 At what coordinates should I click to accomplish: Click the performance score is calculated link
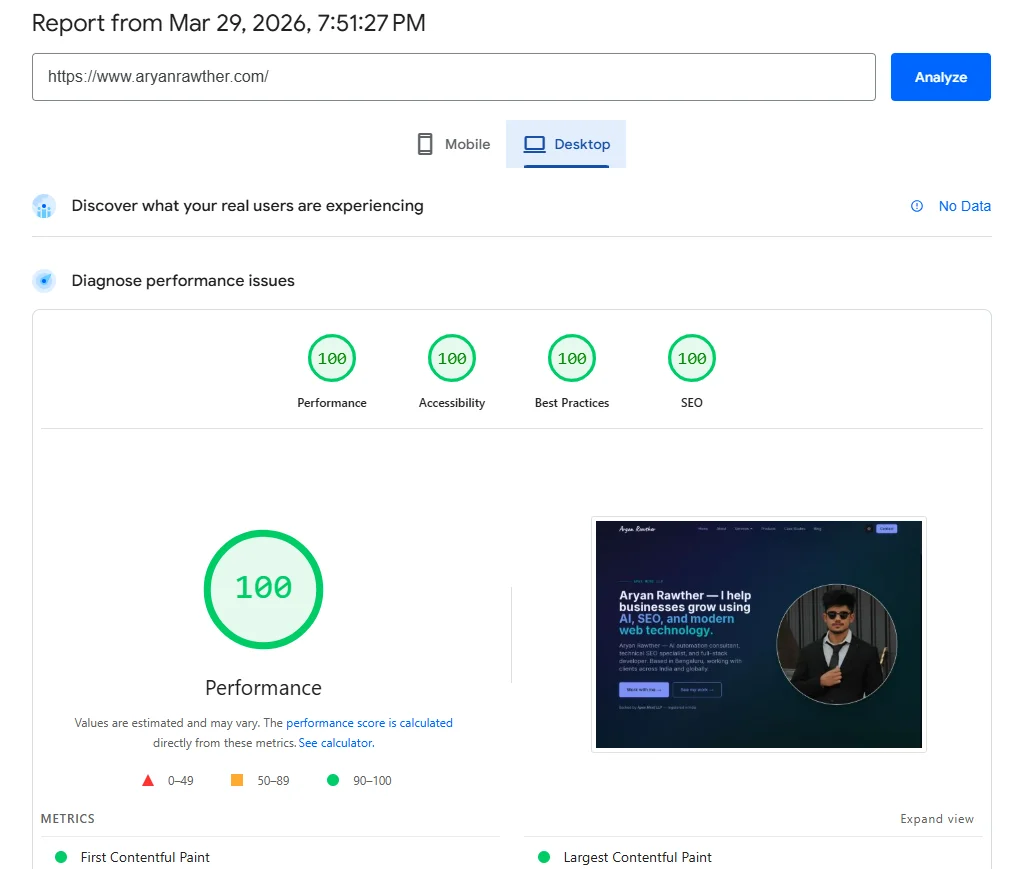(368, 722)
